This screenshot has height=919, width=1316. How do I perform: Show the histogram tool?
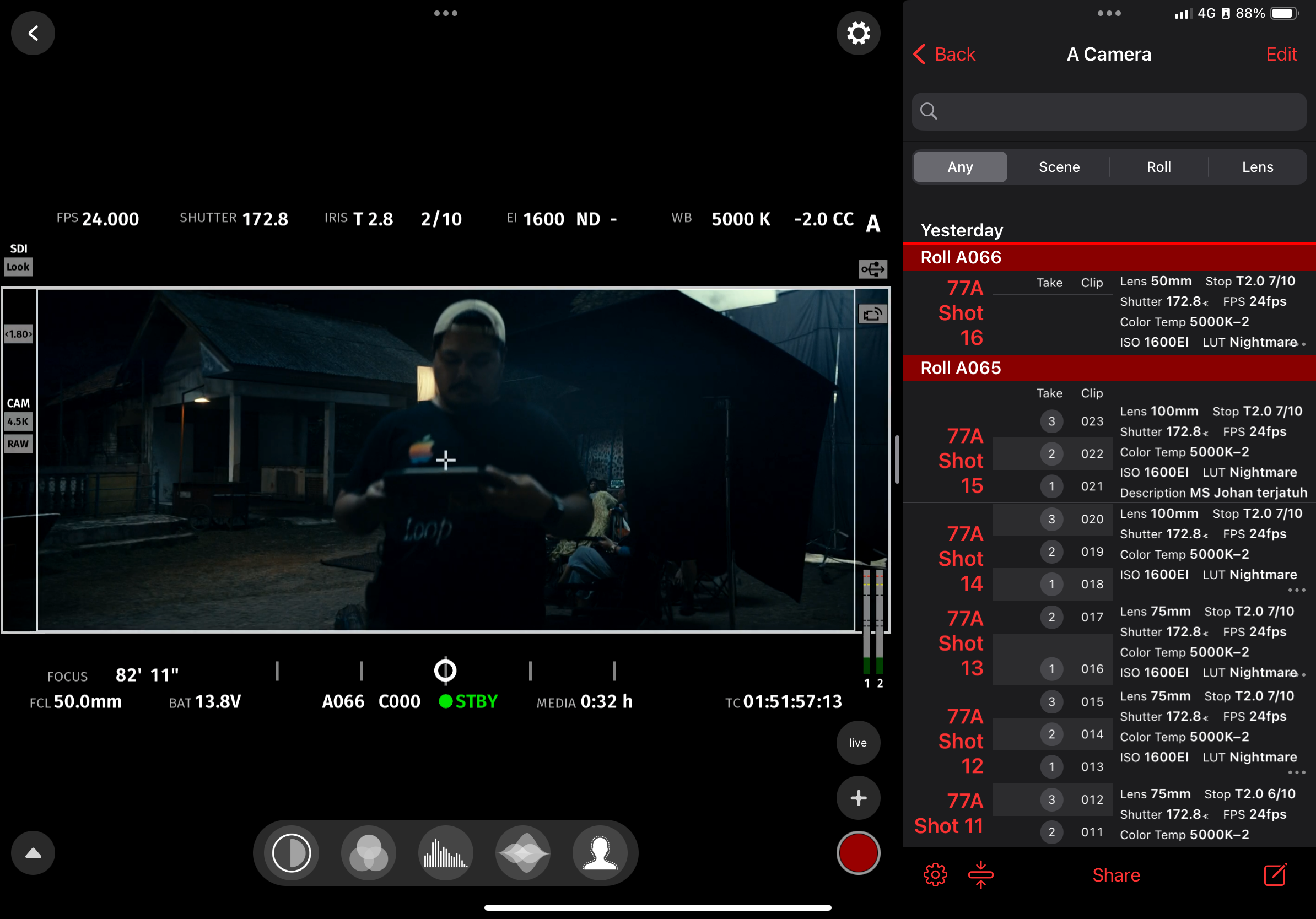(x=445, y=852)
